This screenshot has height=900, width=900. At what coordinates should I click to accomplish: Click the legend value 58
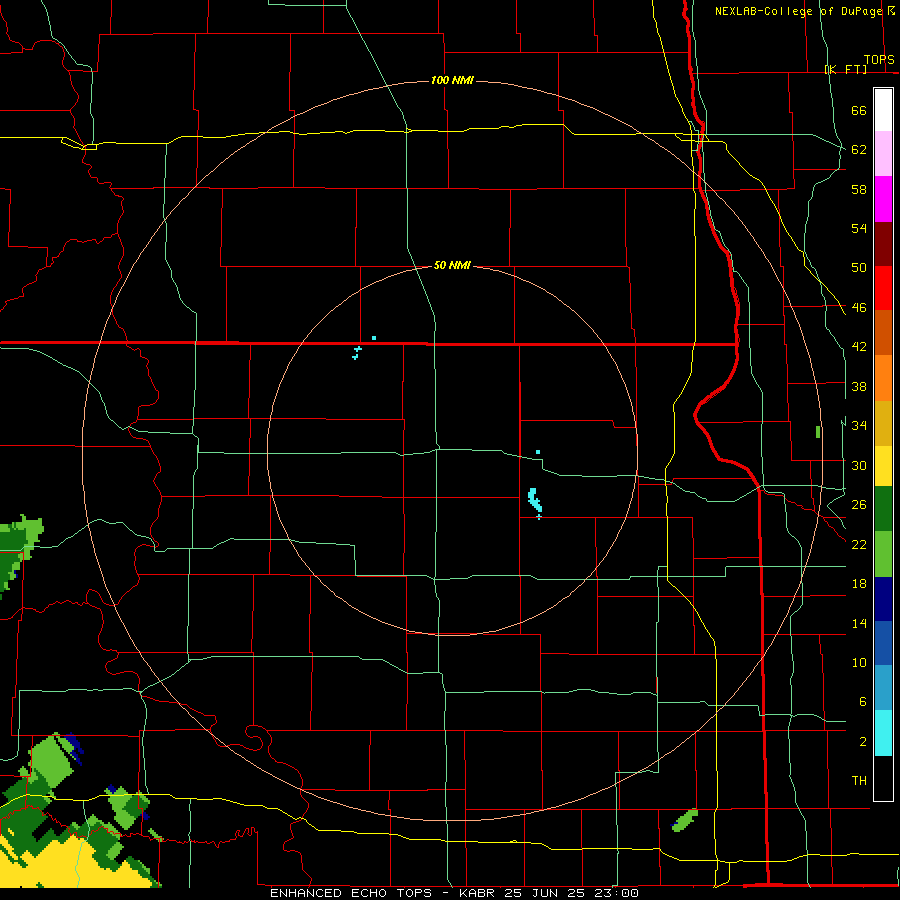pyautogui.click(x=859, y=189)
